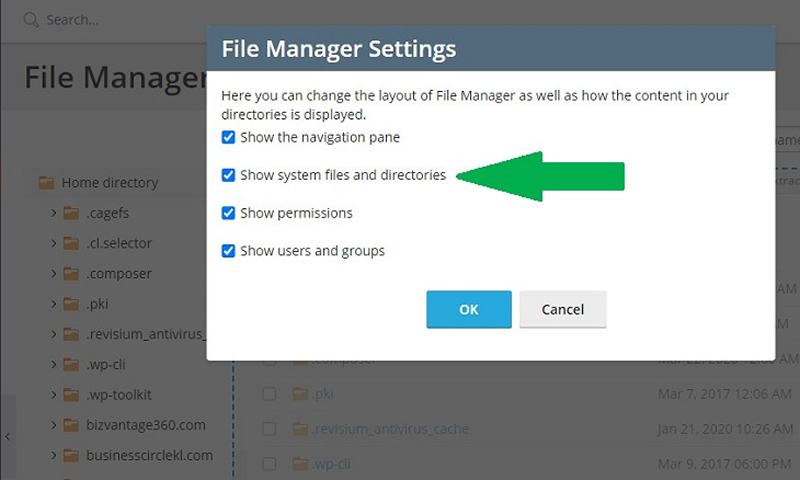This screenshot has width=800, height=480.
Task: Click the .revisium_antivirus_cache folder icon in list
Action: (299, 429)
